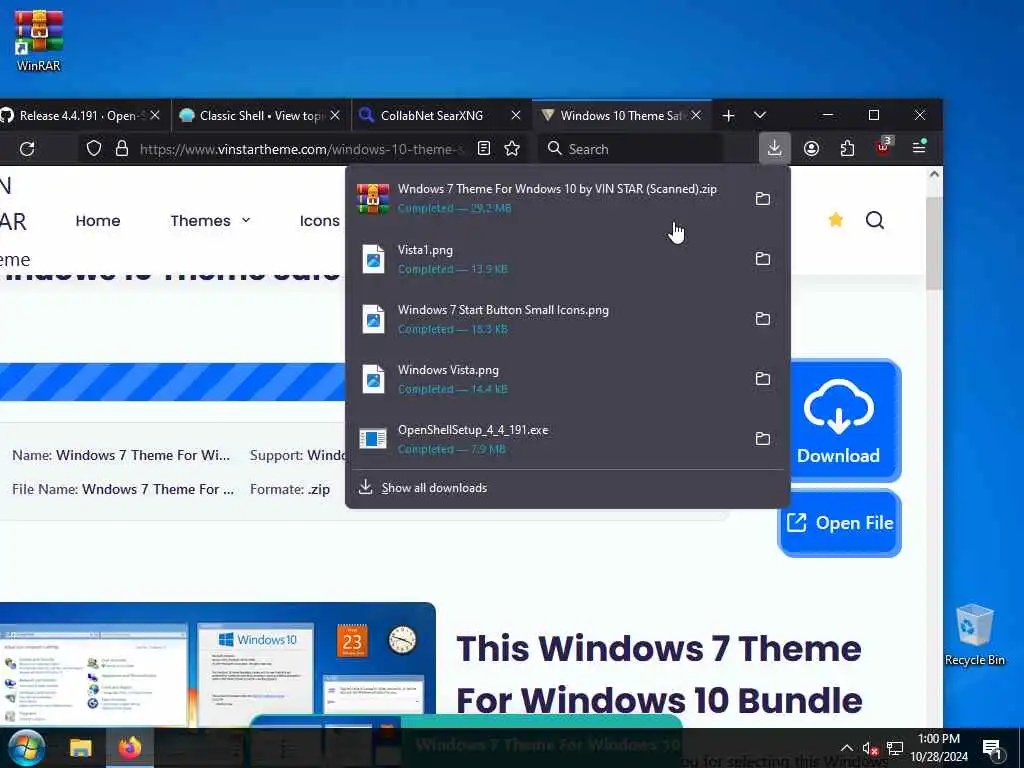Click the muted volume tray icon

click(870, 748)
